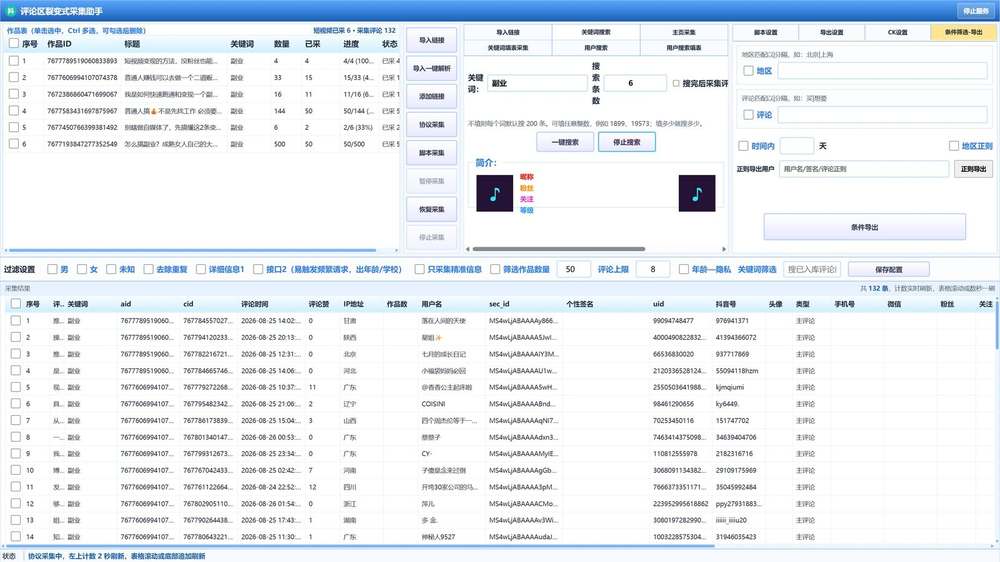Click the search panel horizontal scrollbar
The width and height of the screenshot is (1000, 562).
coord(559,249)
